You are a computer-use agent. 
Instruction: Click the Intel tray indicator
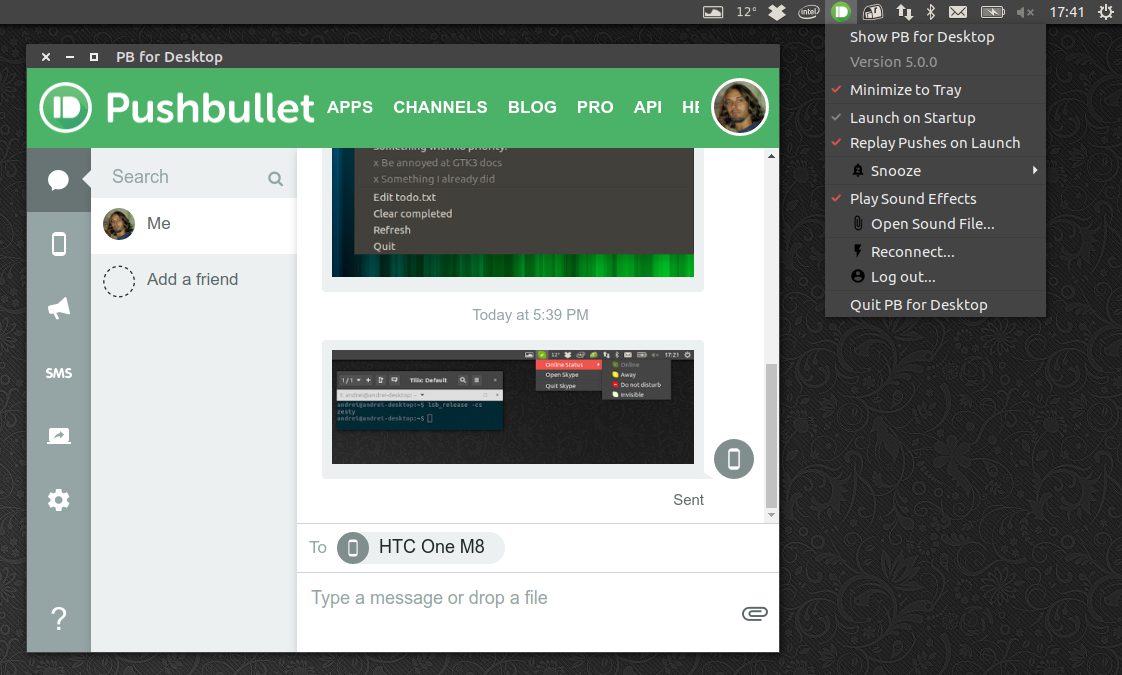[809, 11]
